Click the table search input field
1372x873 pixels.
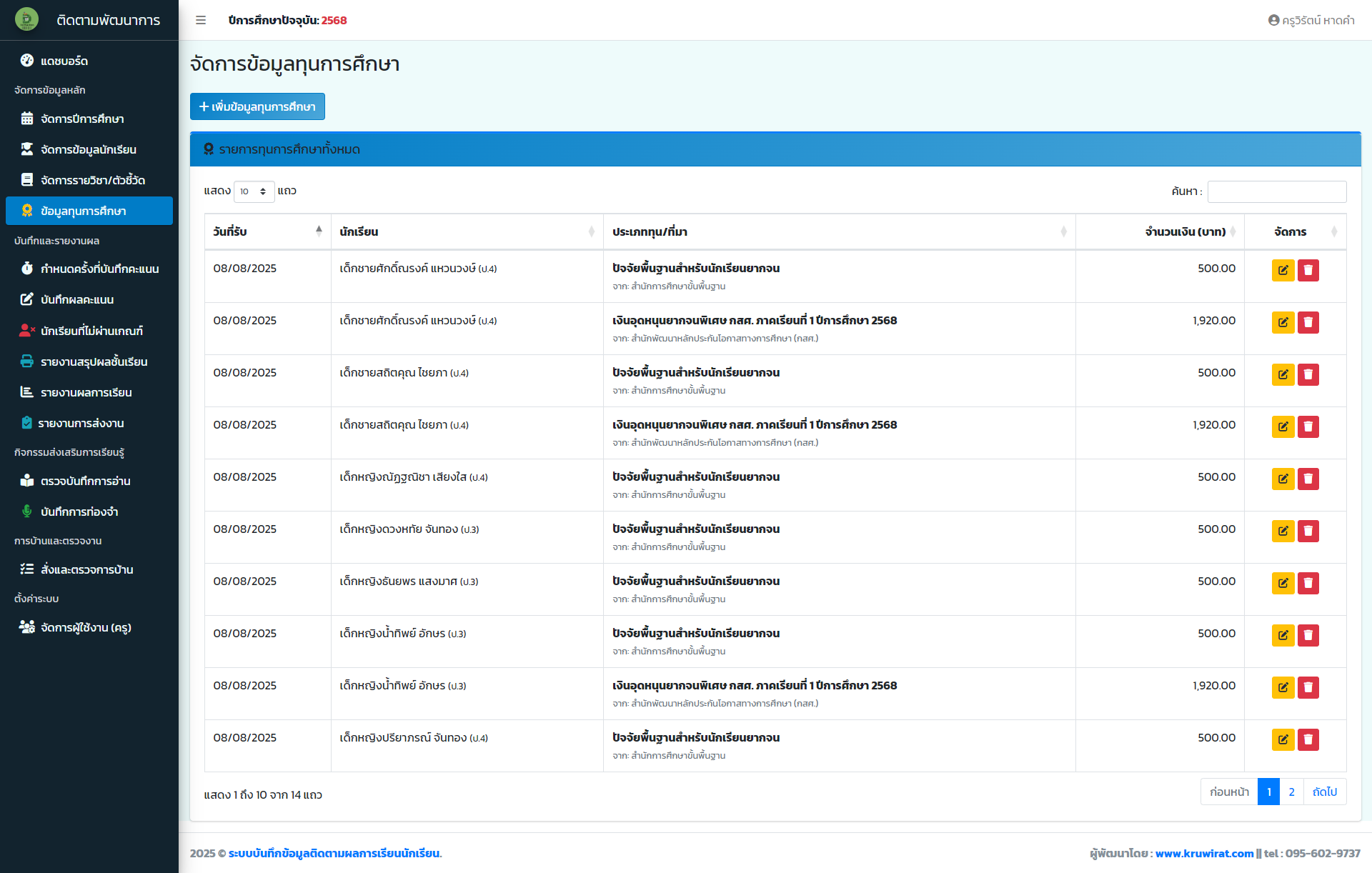click(1276, 191)
